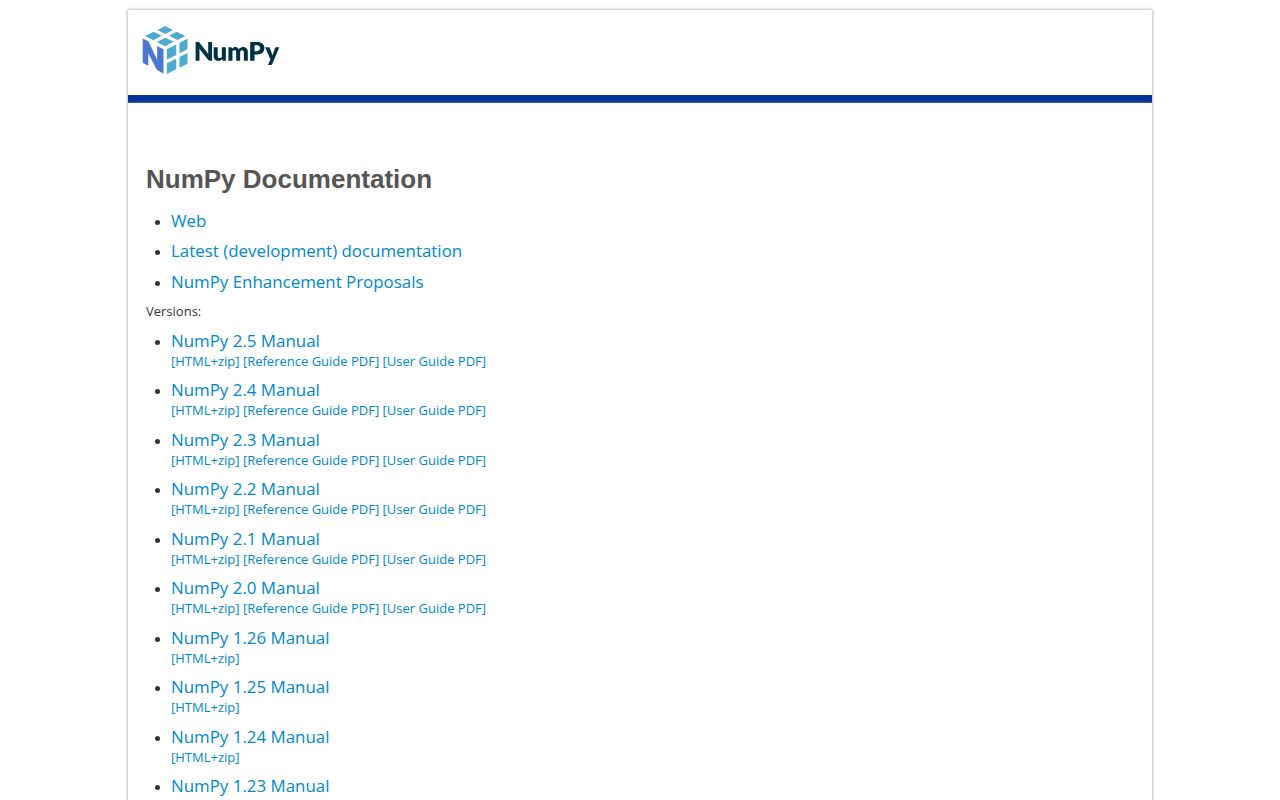Download HTML+zip for NumPy 2.5
Screen dimensions: 1280x800
pos(205,361)
